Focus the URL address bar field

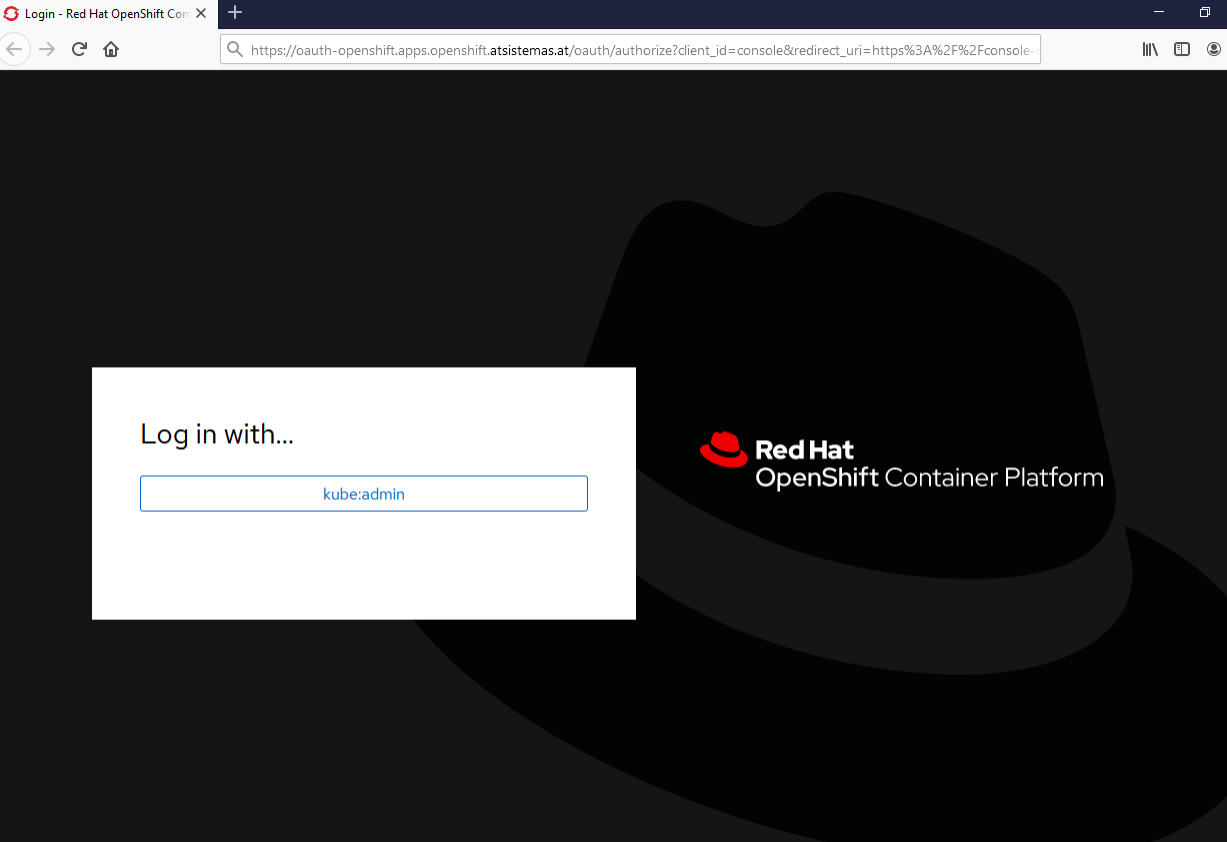pyautogui.click(x=630, y=49)
